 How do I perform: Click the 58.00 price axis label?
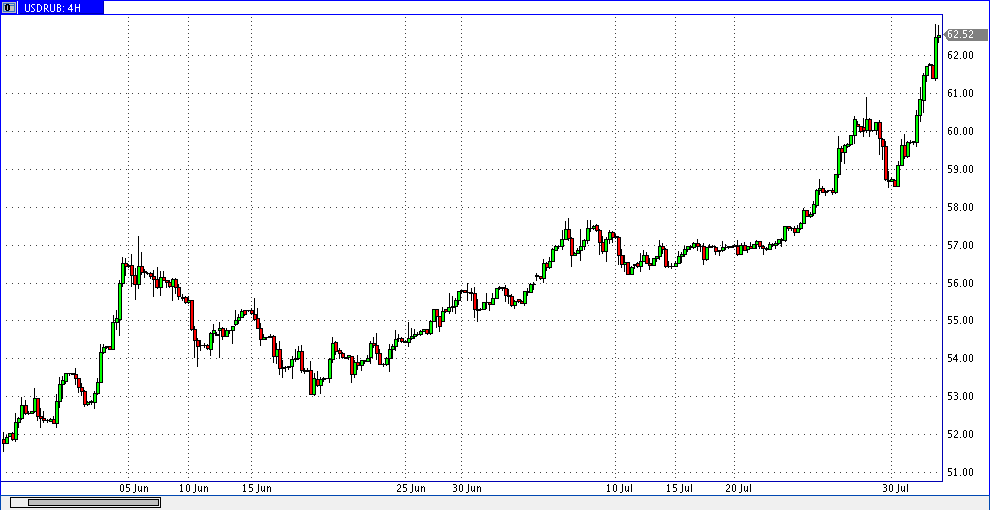(x=960, y=207)
